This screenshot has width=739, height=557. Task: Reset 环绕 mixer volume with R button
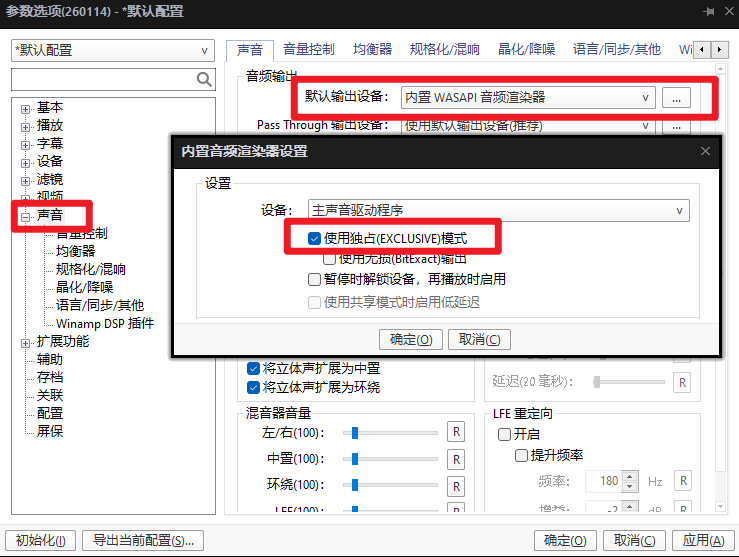[456, 486]
